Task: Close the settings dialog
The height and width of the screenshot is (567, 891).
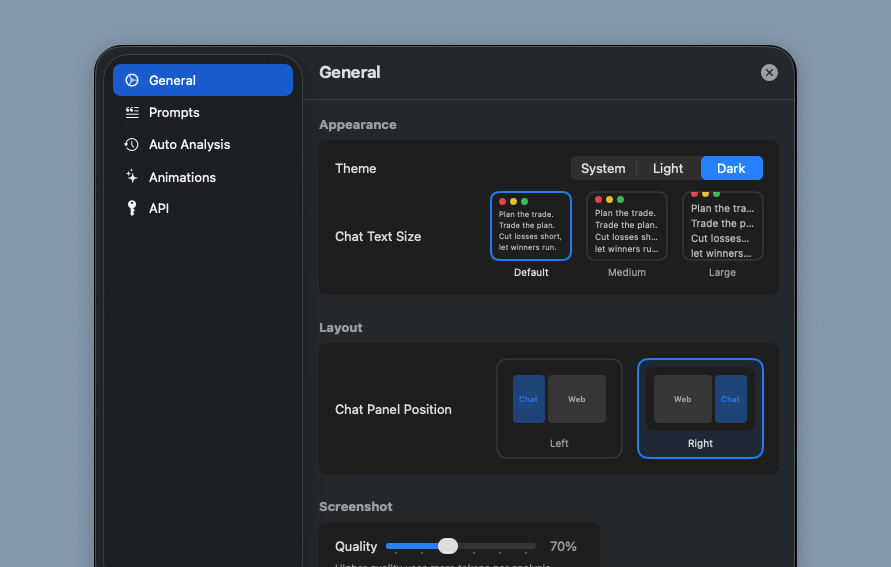Action: pos(769,72)
